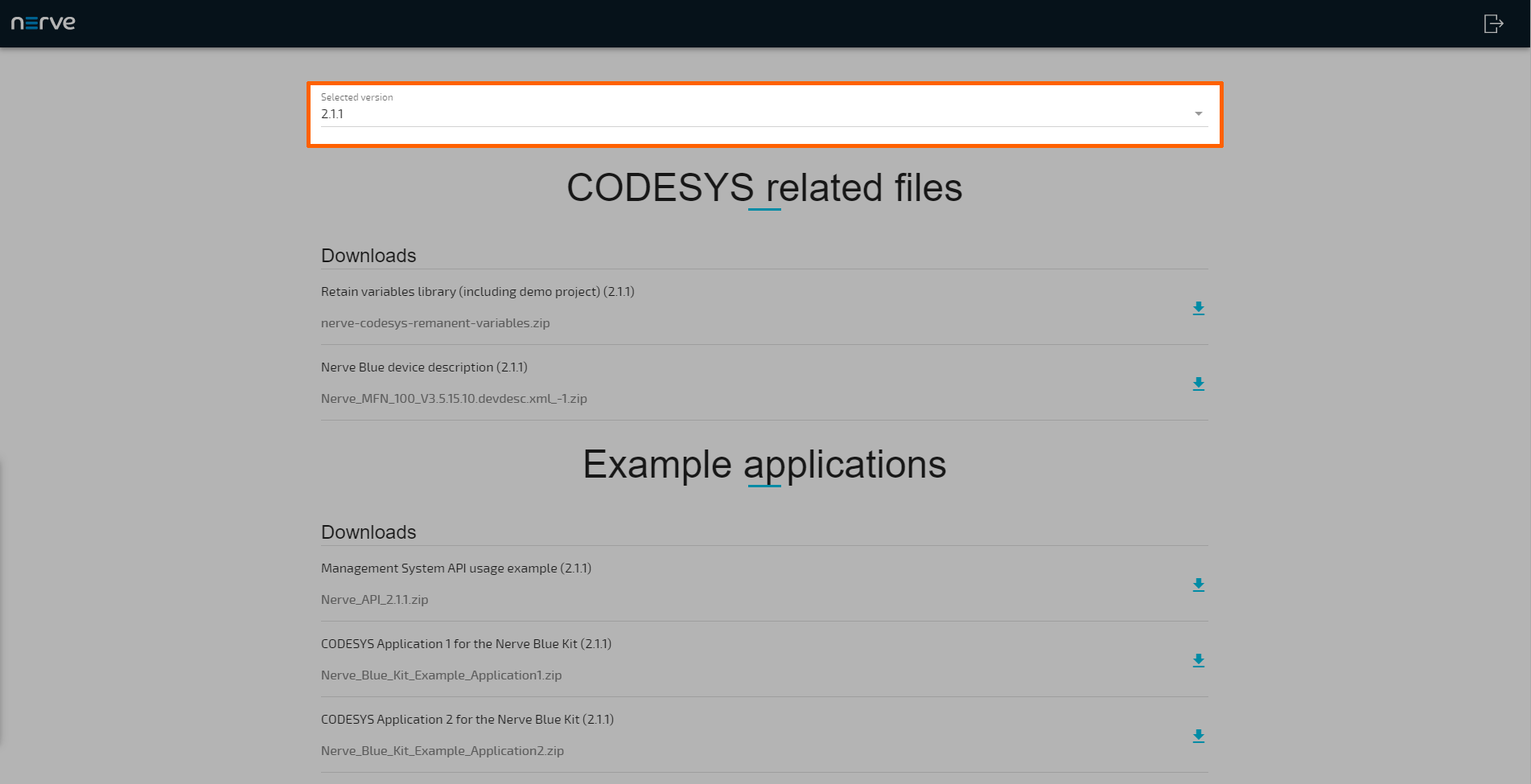The width and height of the screenshot is (1531, 784).
Task: Click the Nerve_API_2.1.1.zip filename
Action: [x=374, y=599]
